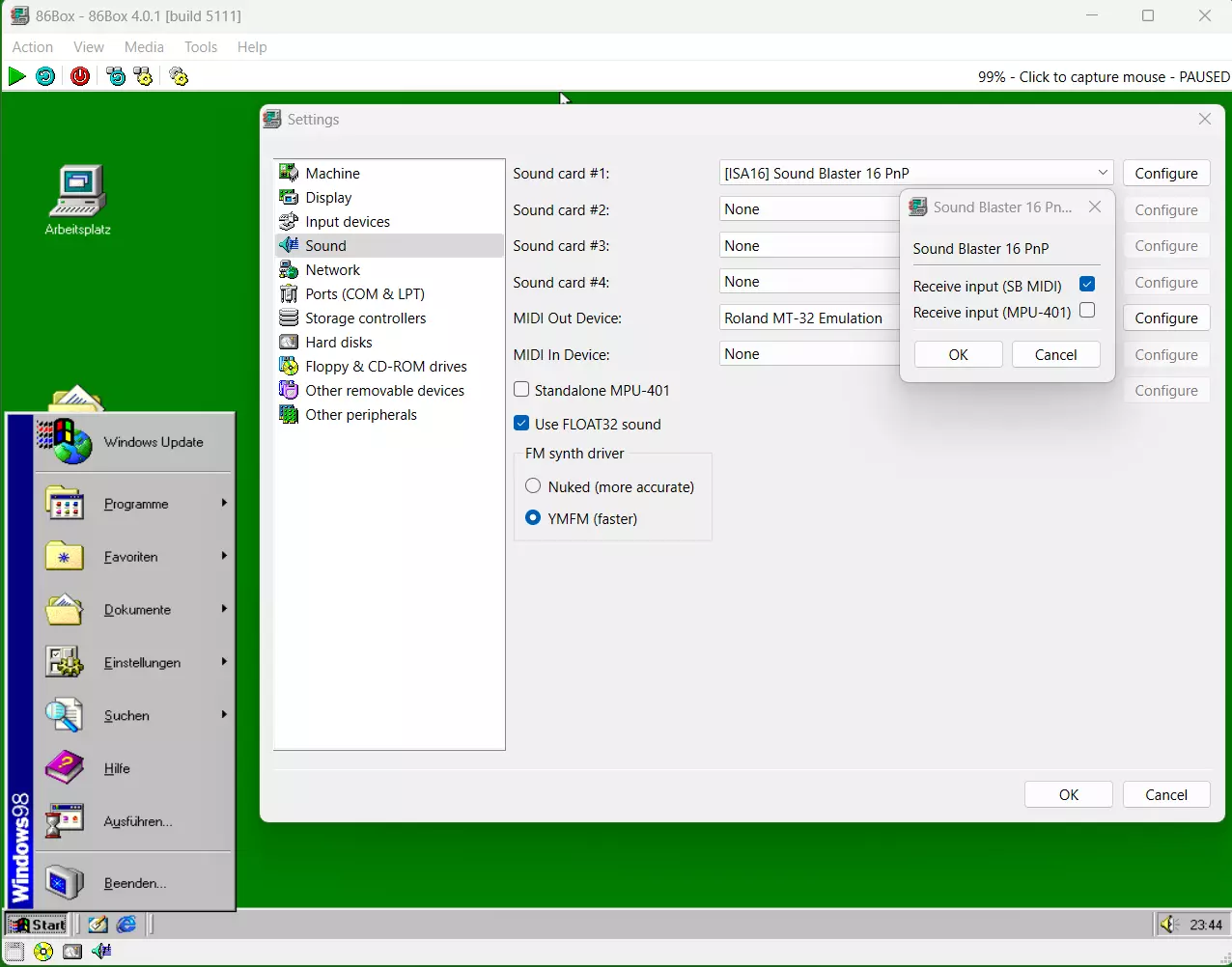Expand the Favoriten submenu in Start menu
Viewport: 1232px width, 967px height.
[x=135, y=557]
